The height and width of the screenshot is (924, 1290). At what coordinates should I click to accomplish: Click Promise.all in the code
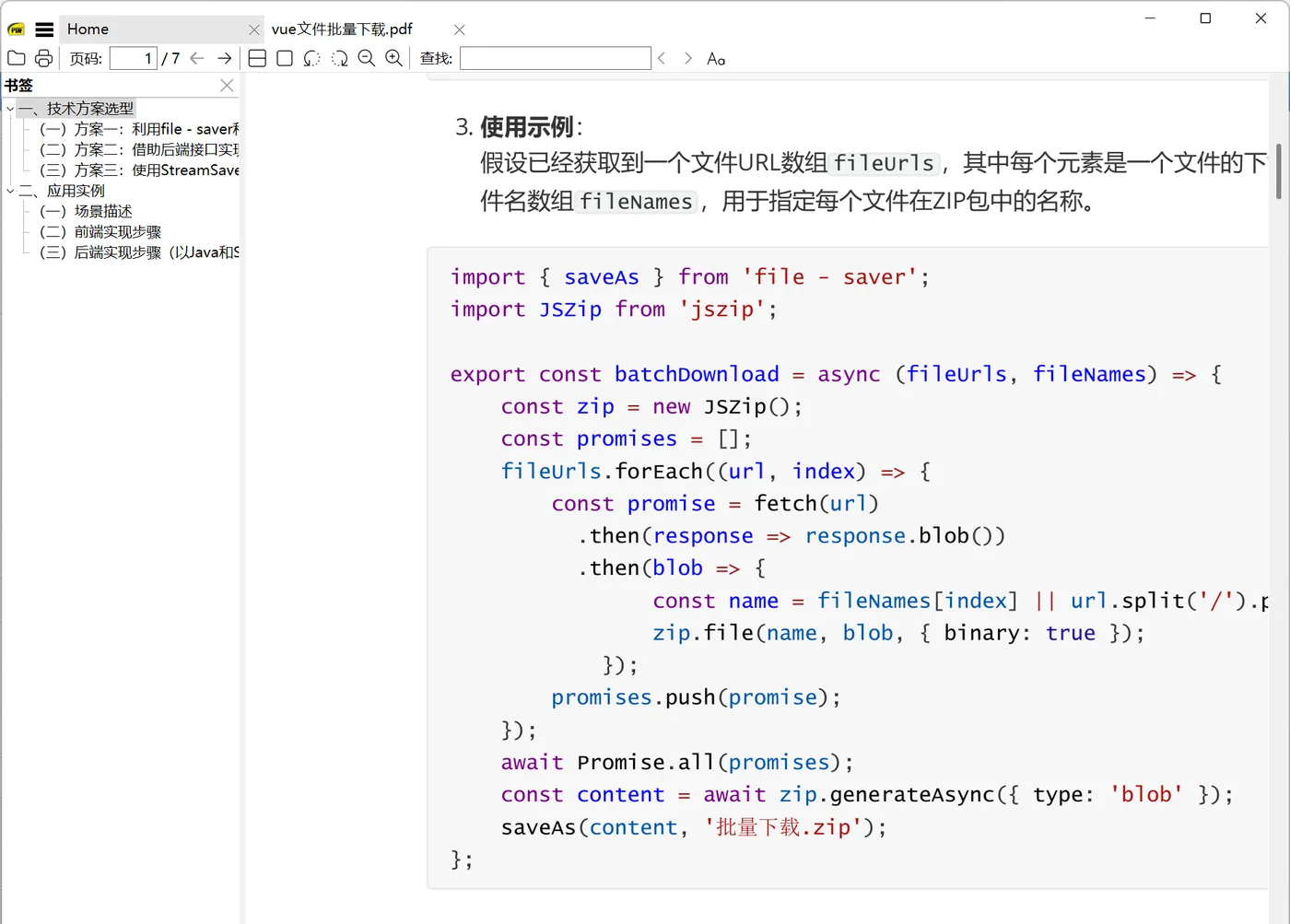pyautogui.click(x=645, y=763)
